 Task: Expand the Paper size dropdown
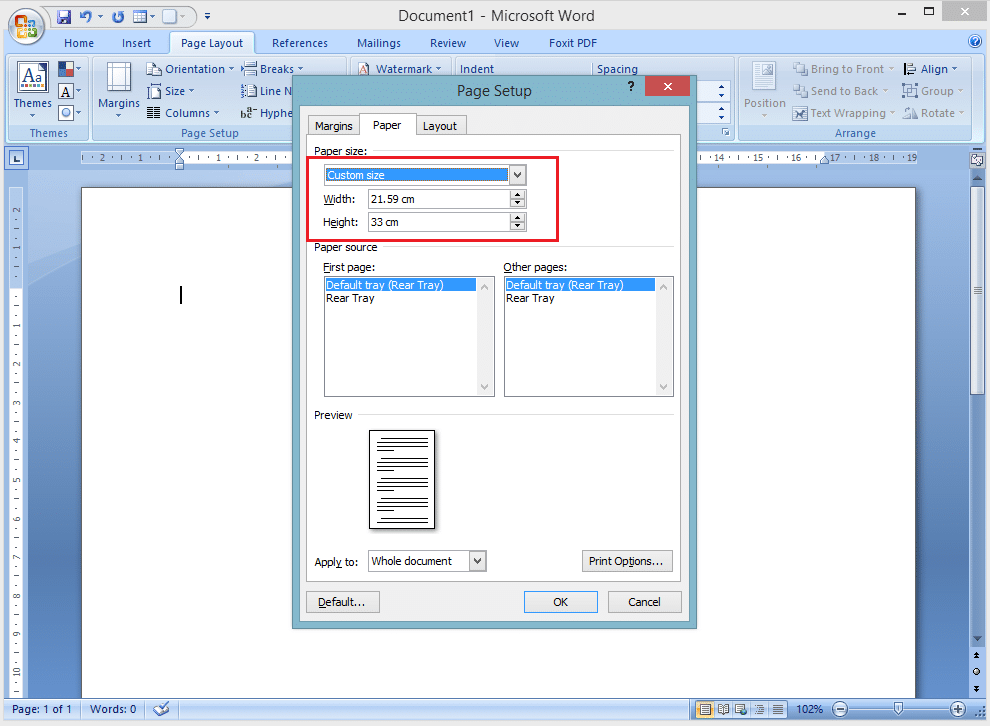point(517,175)
